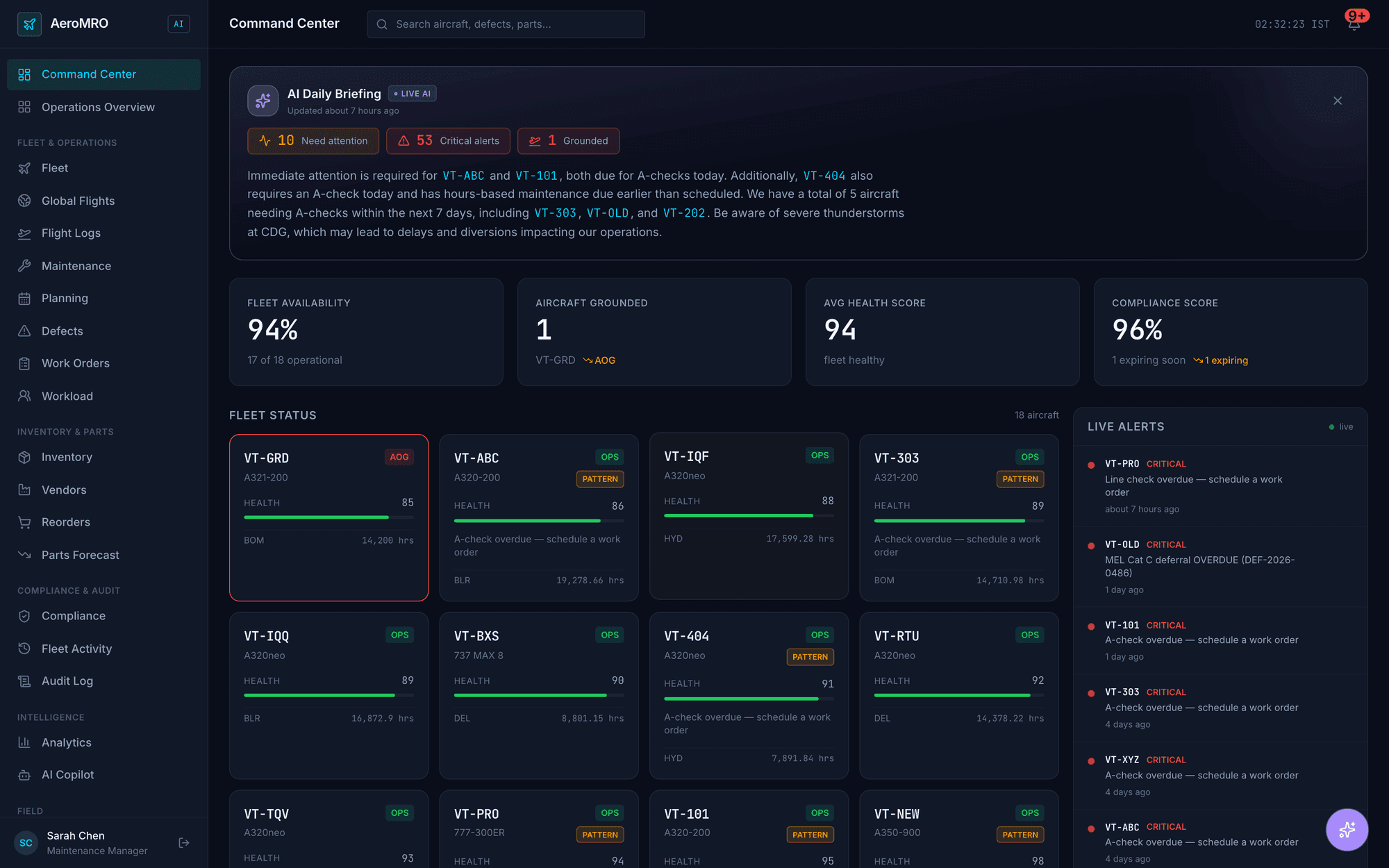Follow the VT-ABC link in the briefing
Viewport: 1389px width, 868px height.
pyautogui.click(x=463, y=176)
